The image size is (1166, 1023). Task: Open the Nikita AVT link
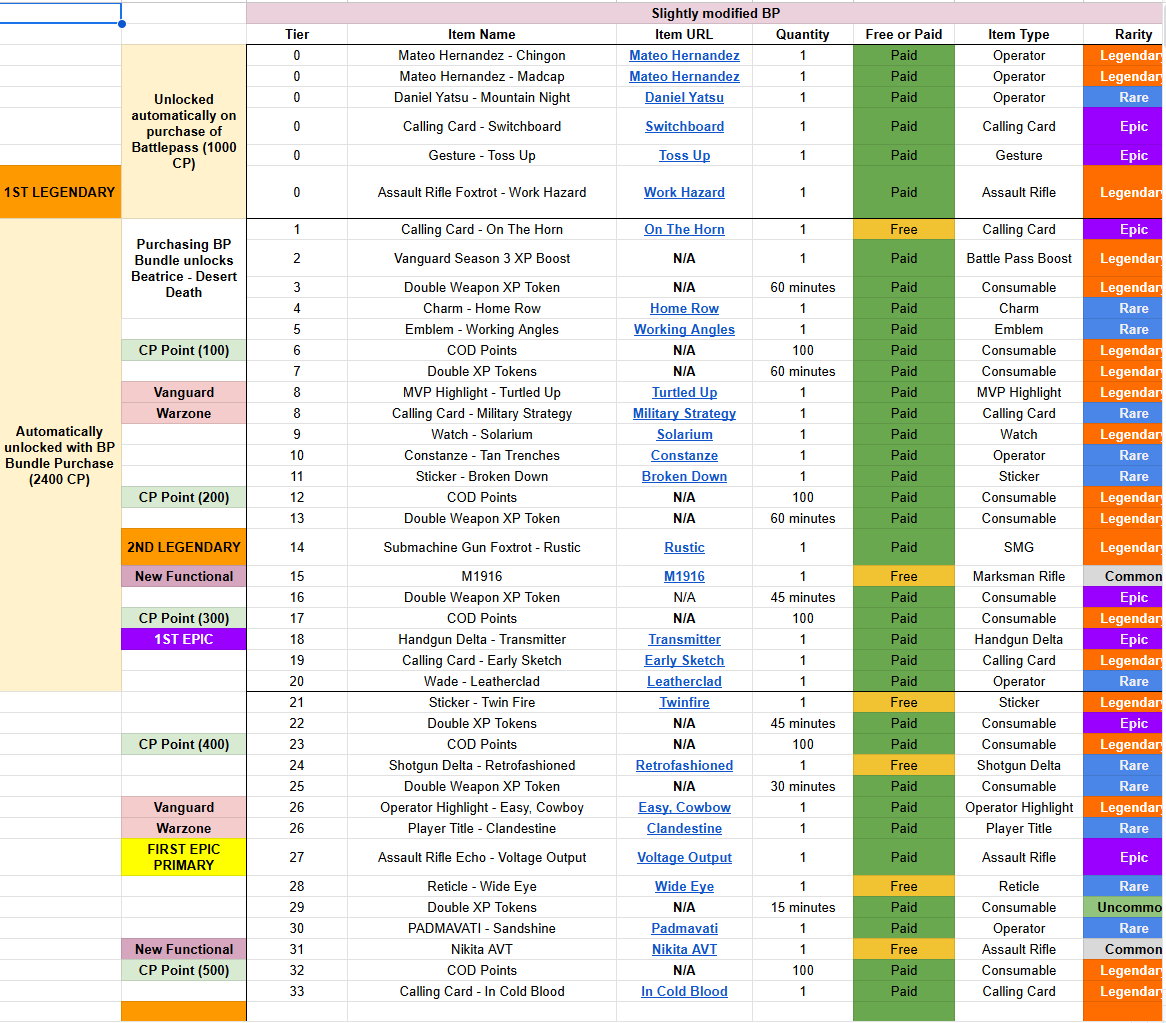pos(684,949)
